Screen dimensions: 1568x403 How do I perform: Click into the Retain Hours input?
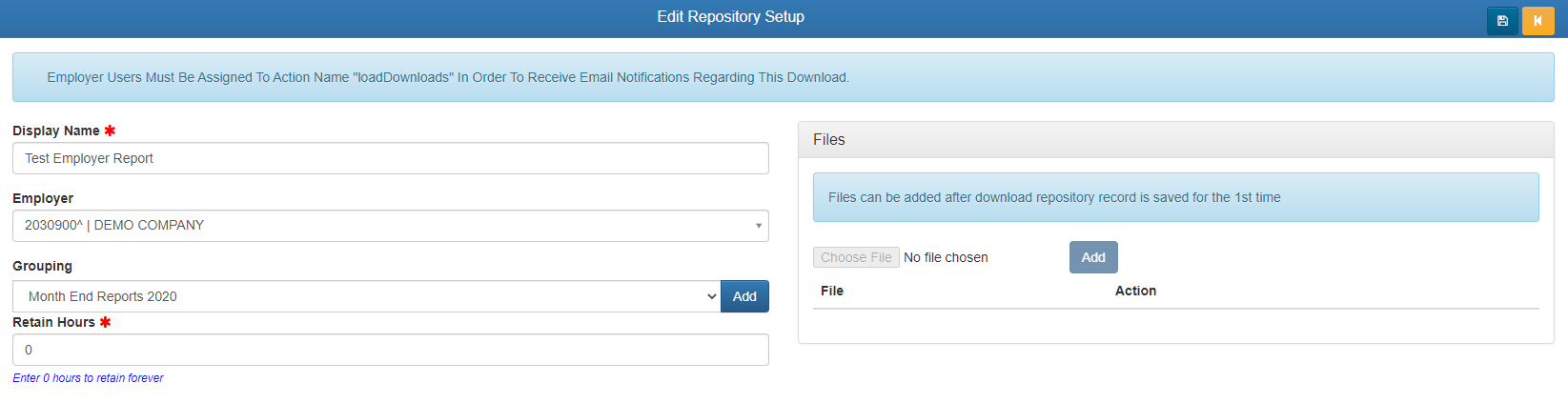(390, 350)
